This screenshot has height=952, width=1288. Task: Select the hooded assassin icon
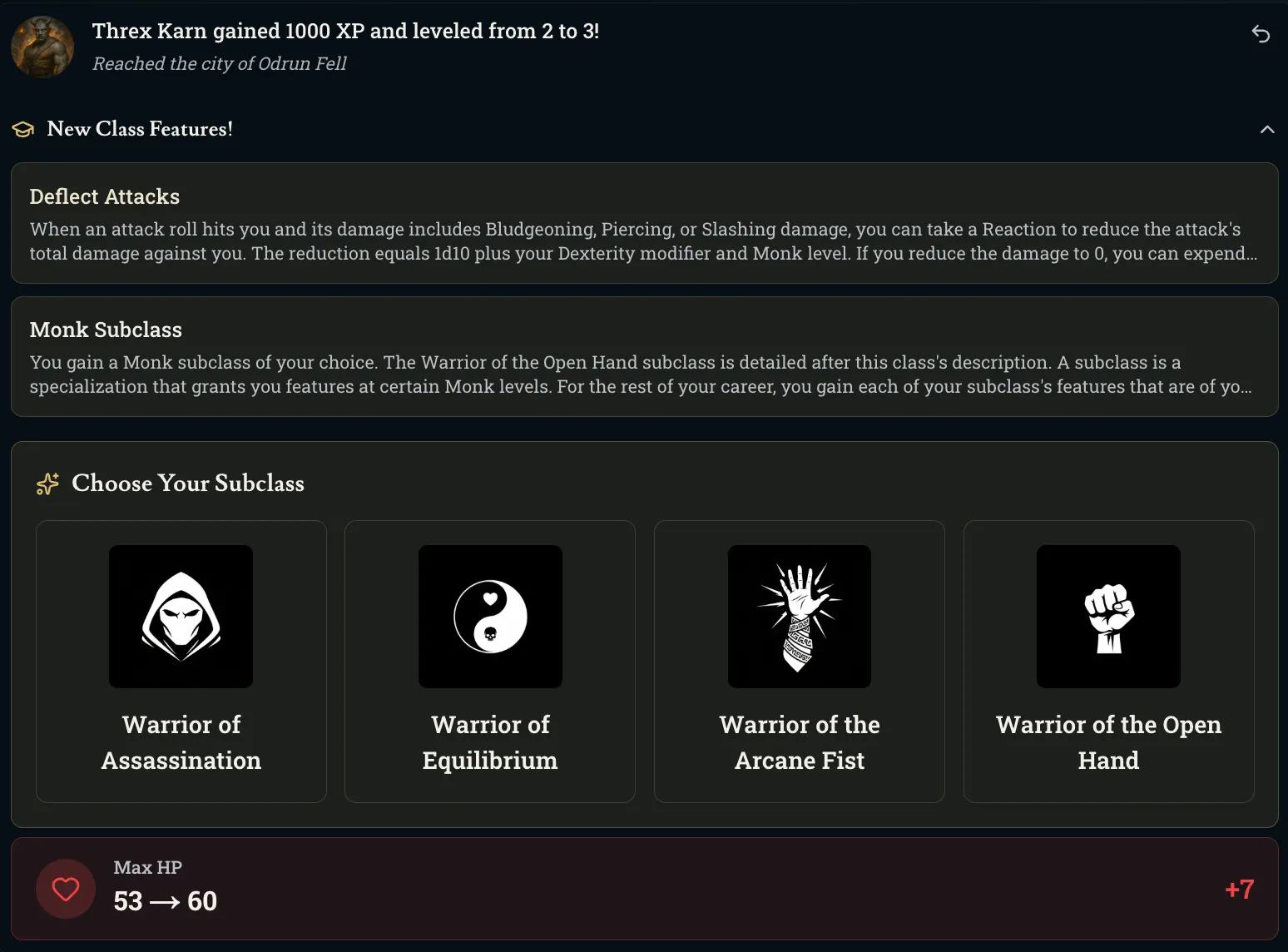181,617
